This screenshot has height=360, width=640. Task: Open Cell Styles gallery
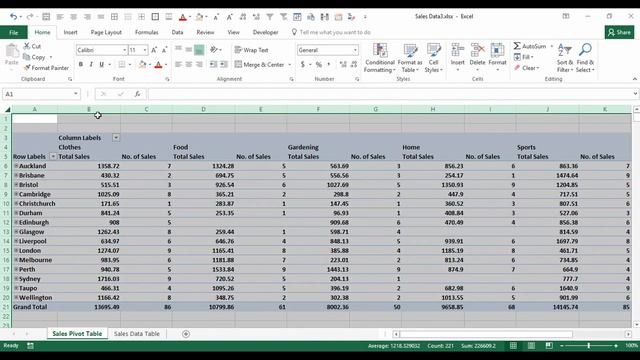click(x=433, y=58)
